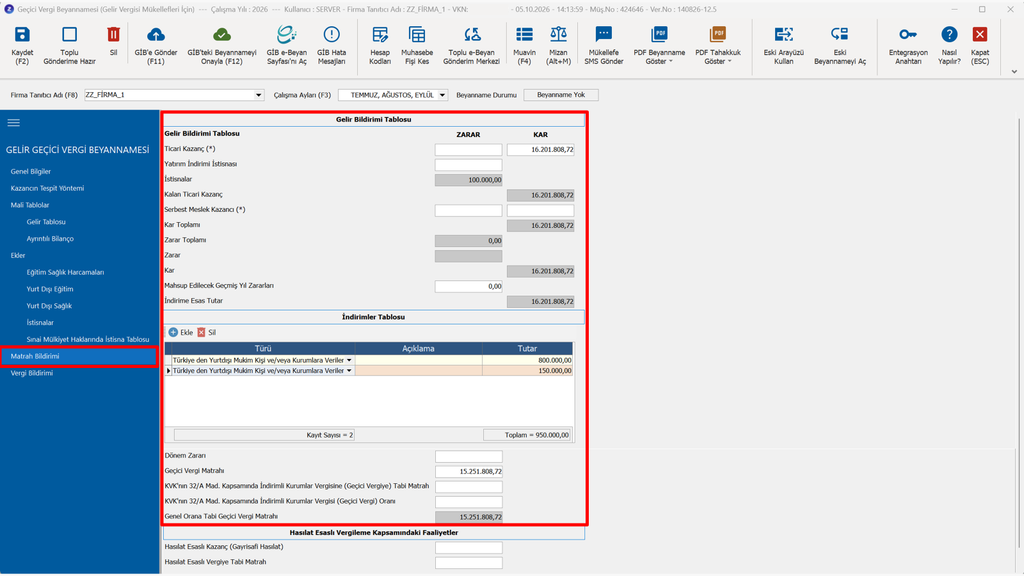
Task: Click the Dönem Zararı input field
Action: (468, 456)
